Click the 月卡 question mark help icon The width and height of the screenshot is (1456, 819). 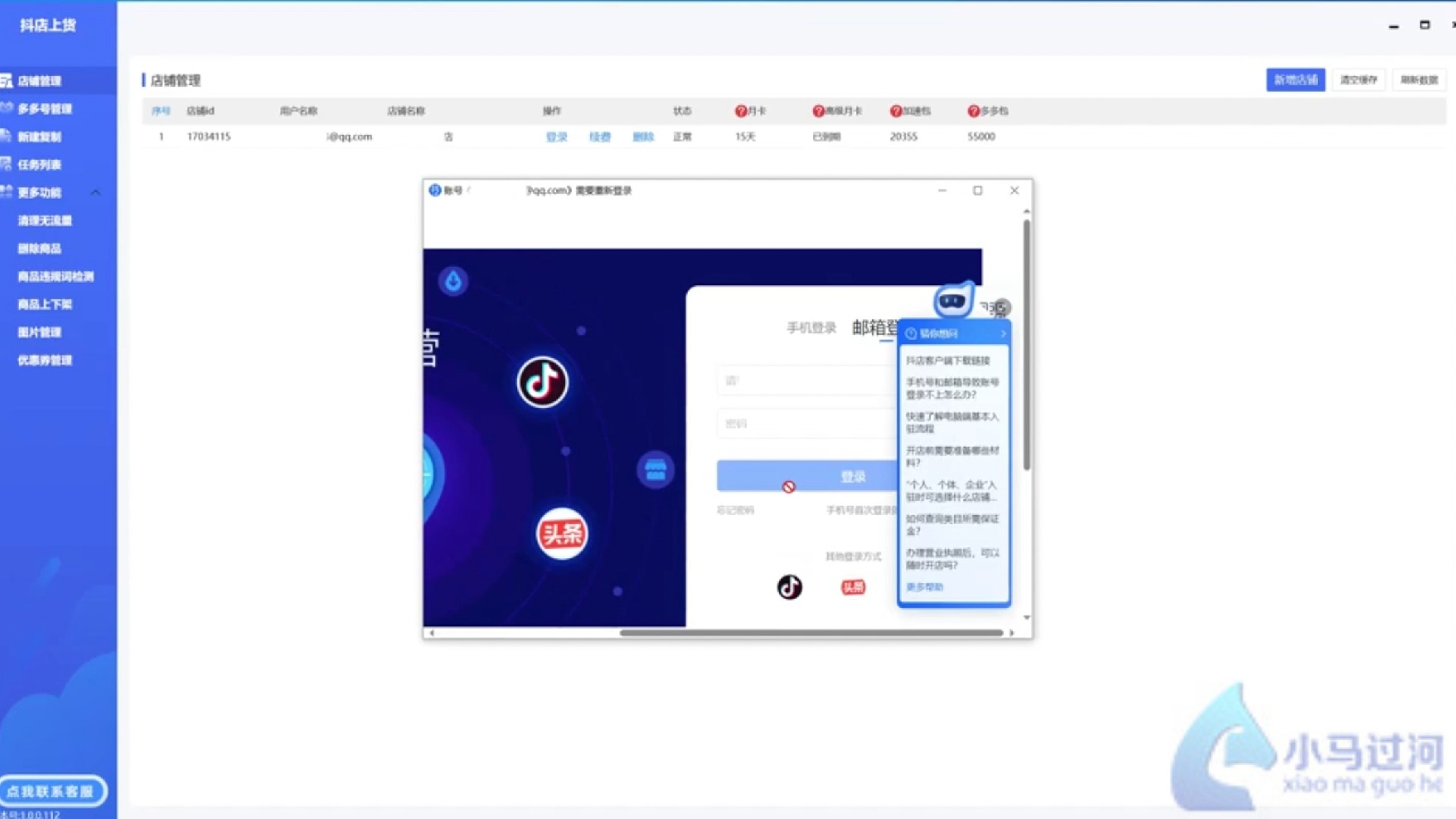pyautogui.click(x=741, y=111)
